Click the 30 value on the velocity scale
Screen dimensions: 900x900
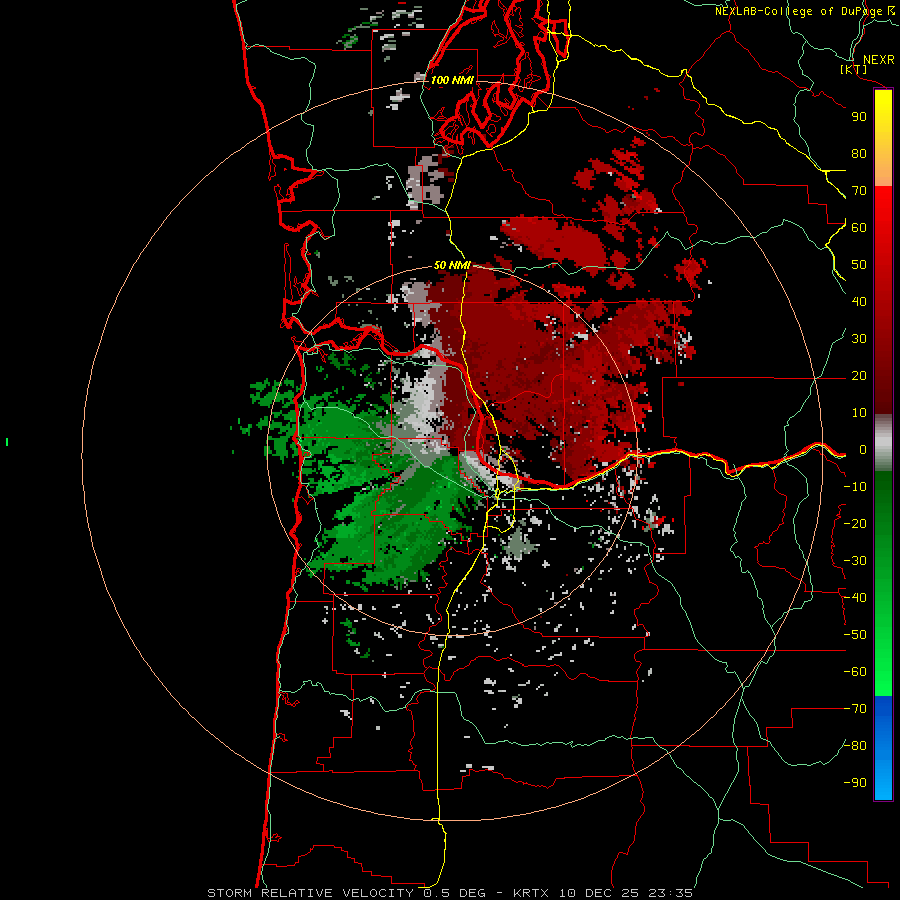859,339
